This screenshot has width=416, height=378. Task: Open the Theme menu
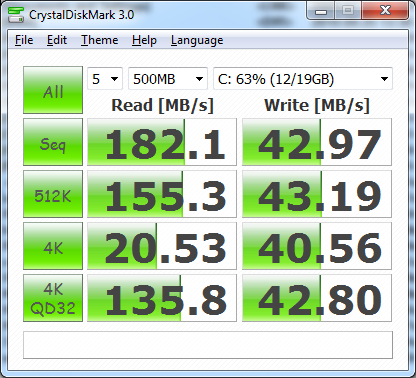pos(99,40)
